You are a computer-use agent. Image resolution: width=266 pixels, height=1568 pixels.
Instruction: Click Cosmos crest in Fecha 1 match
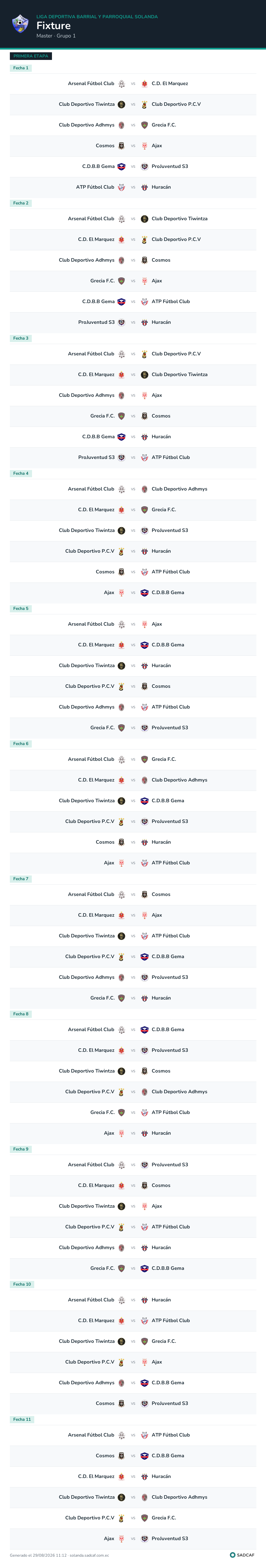tap(121, 146)
